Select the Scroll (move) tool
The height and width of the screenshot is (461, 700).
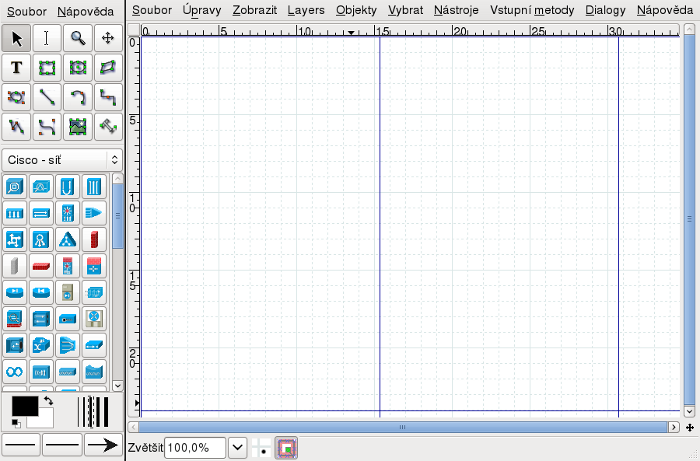[107, 39]
